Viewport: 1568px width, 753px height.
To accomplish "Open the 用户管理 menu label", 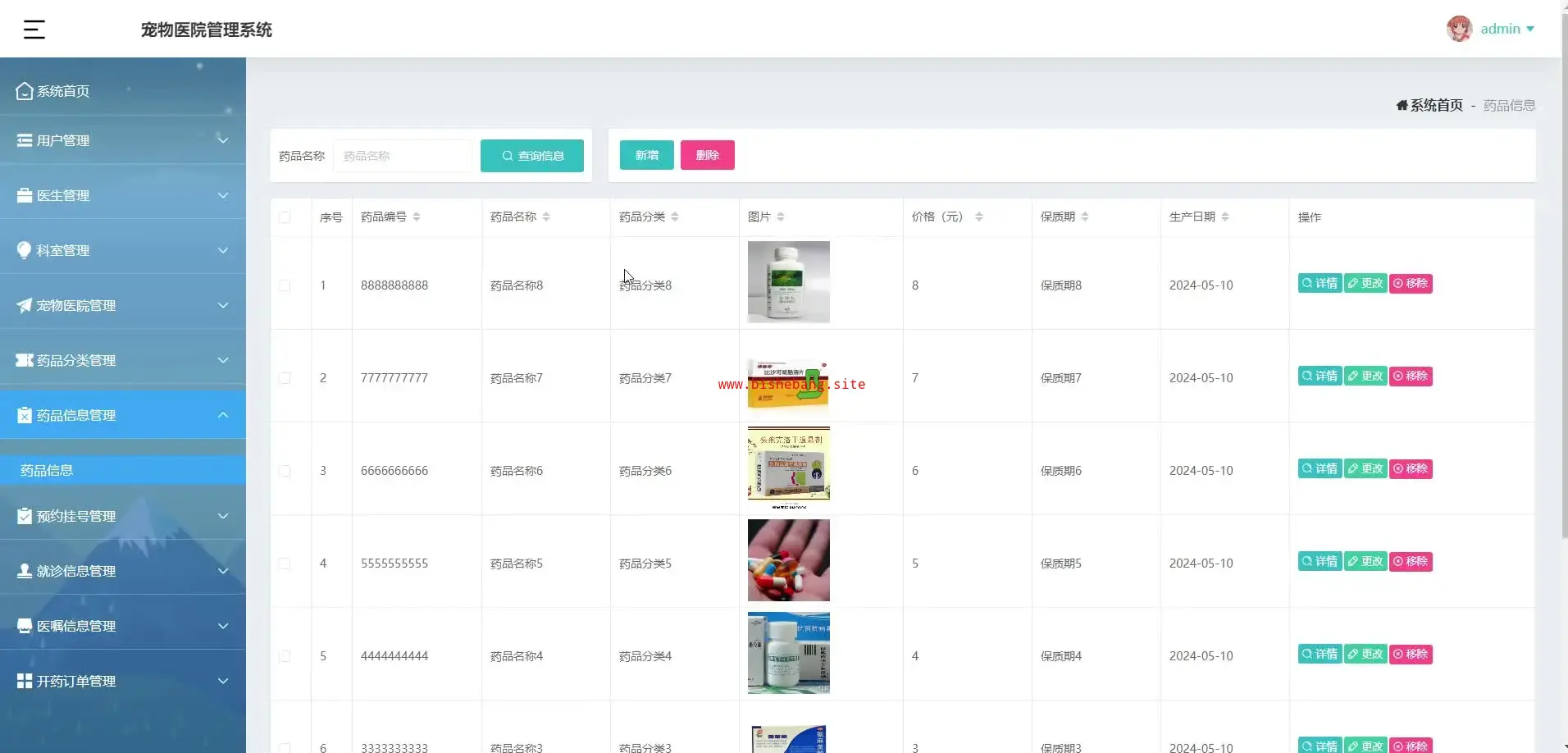I will click(x=63, y=140).
